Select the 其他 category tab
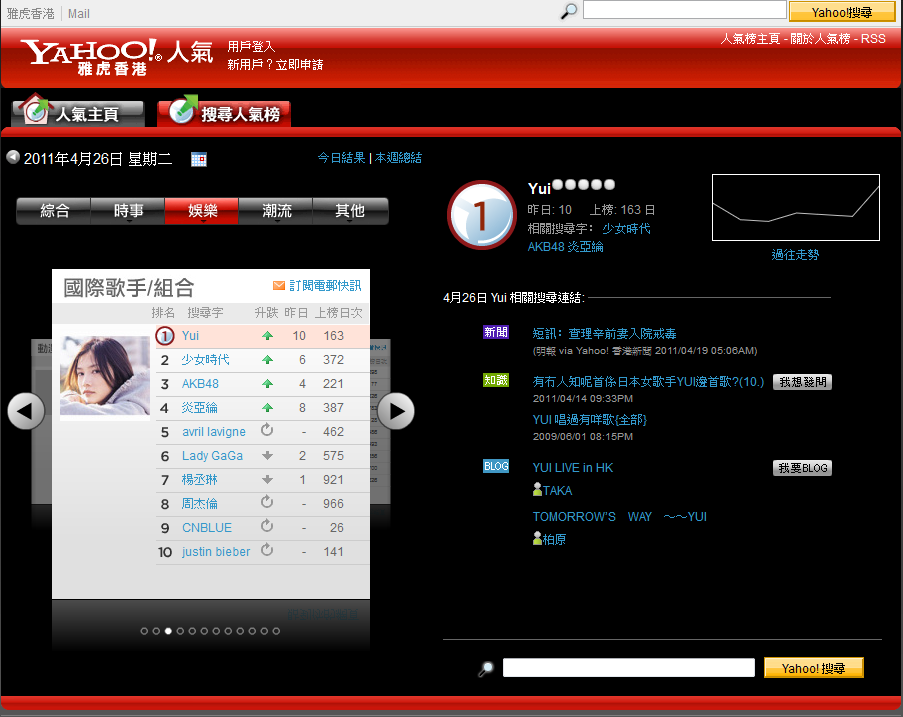903x717 pixels. click(350, 211)
